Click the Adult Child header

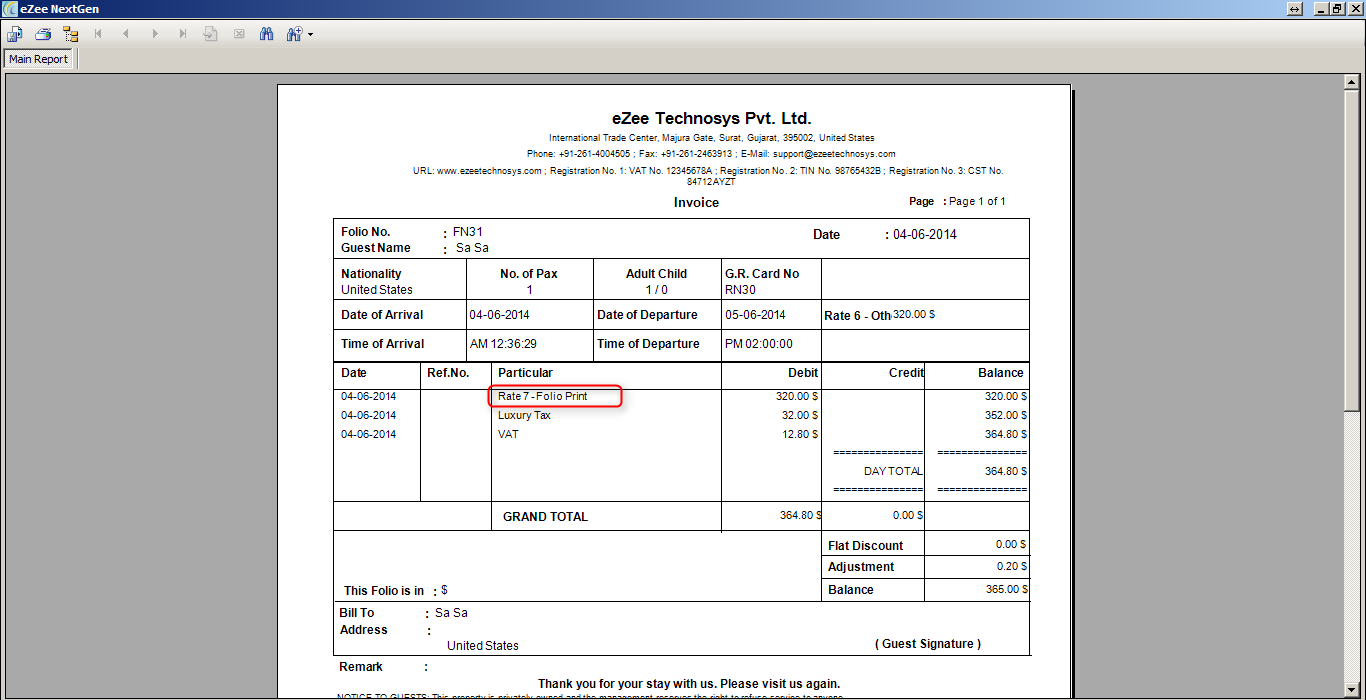(656, 273)
